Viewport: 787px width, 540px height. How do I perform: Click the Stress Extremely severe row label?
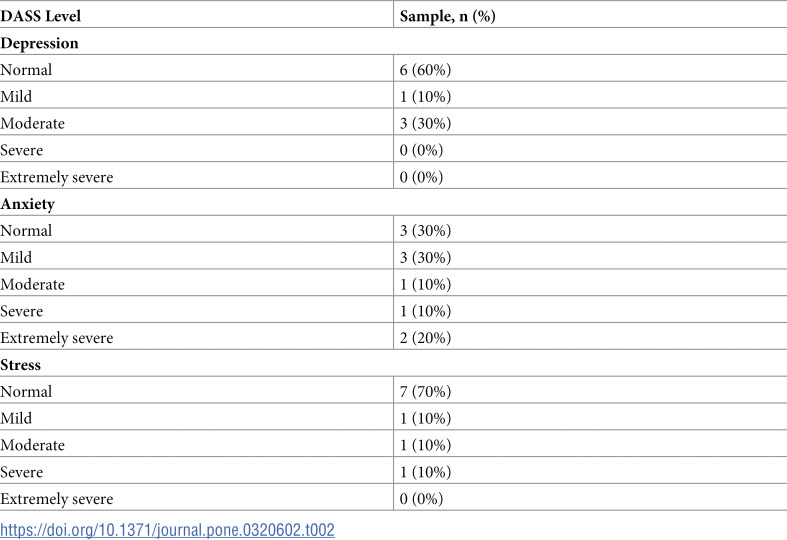click(57, 499)
